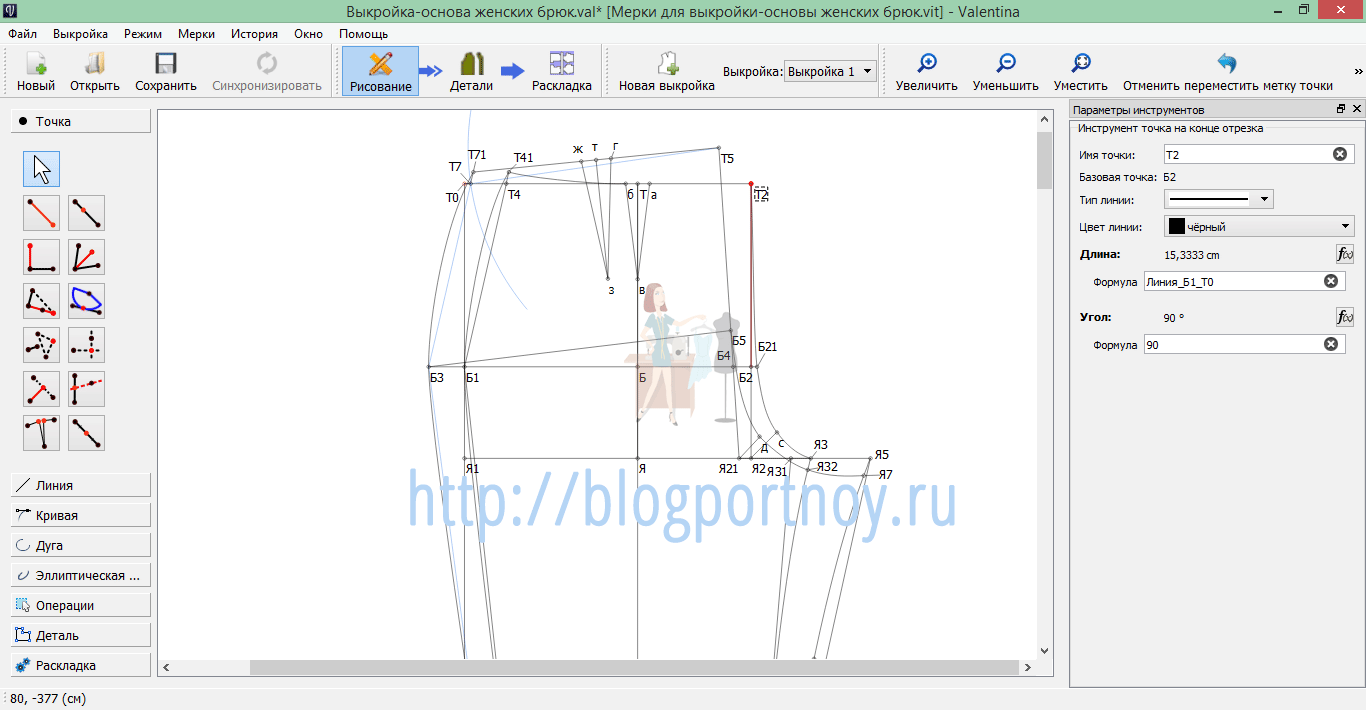
Task: Click Увеличить to zoom in
Action: pyautogui.click(x=926, y=72)
